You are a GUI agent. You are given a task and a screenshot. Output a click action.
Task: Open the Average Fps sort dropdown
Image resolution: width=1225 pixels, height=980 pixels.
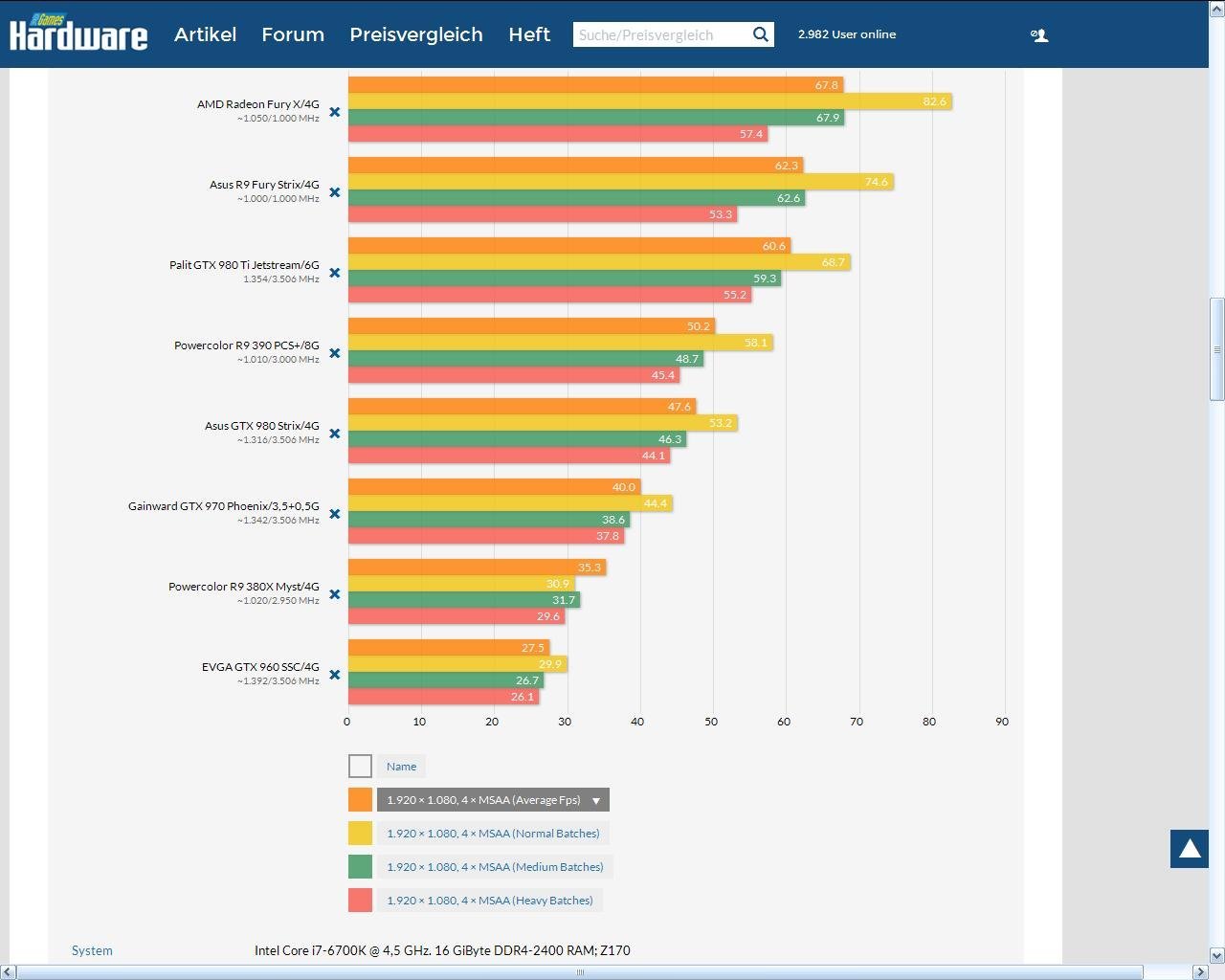595,800
